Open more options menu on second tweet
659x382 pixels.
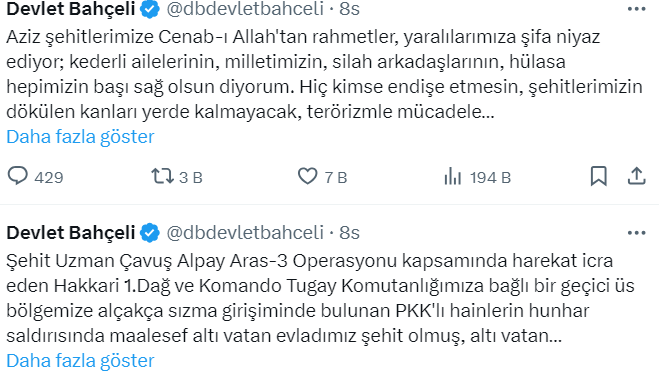point(636,233)
